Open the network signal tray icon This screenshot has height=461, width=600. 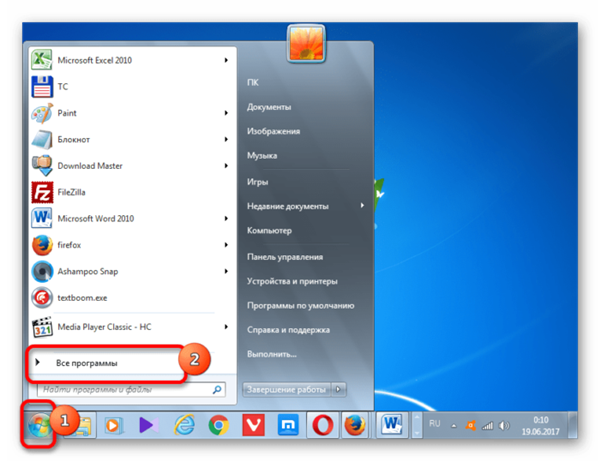(x=488, y=425)
